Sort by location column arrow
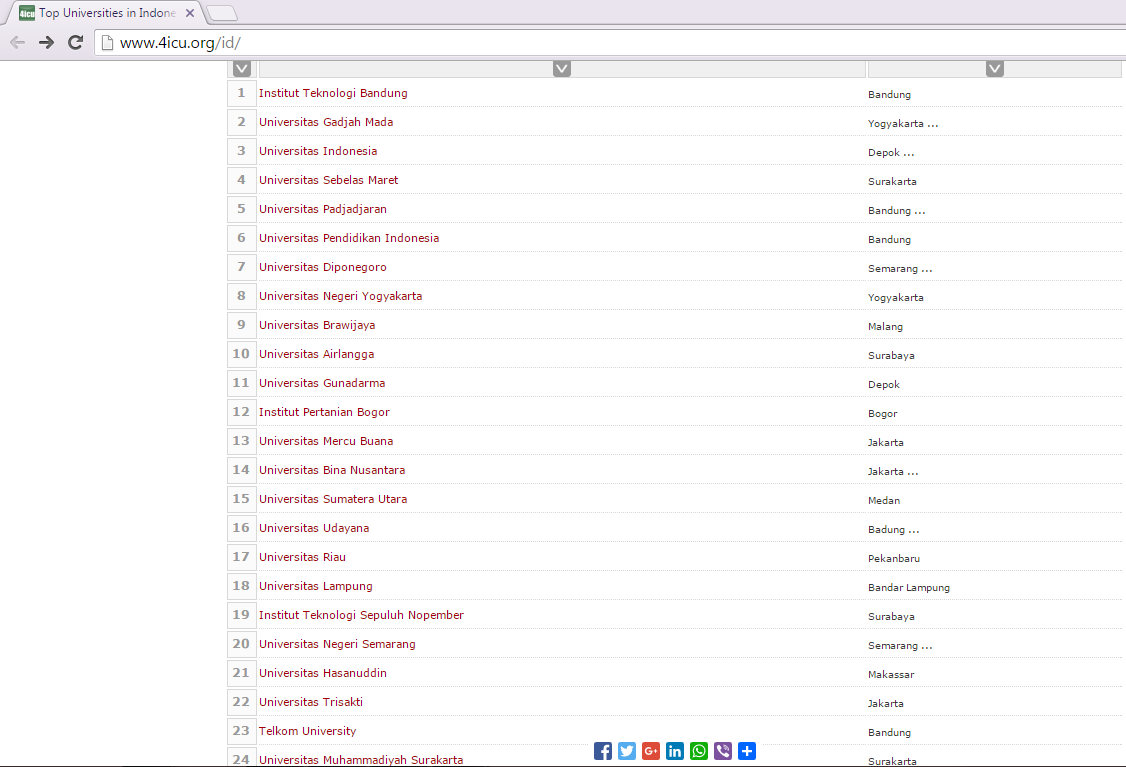The image size is (1126, 767). coord(995,69)
